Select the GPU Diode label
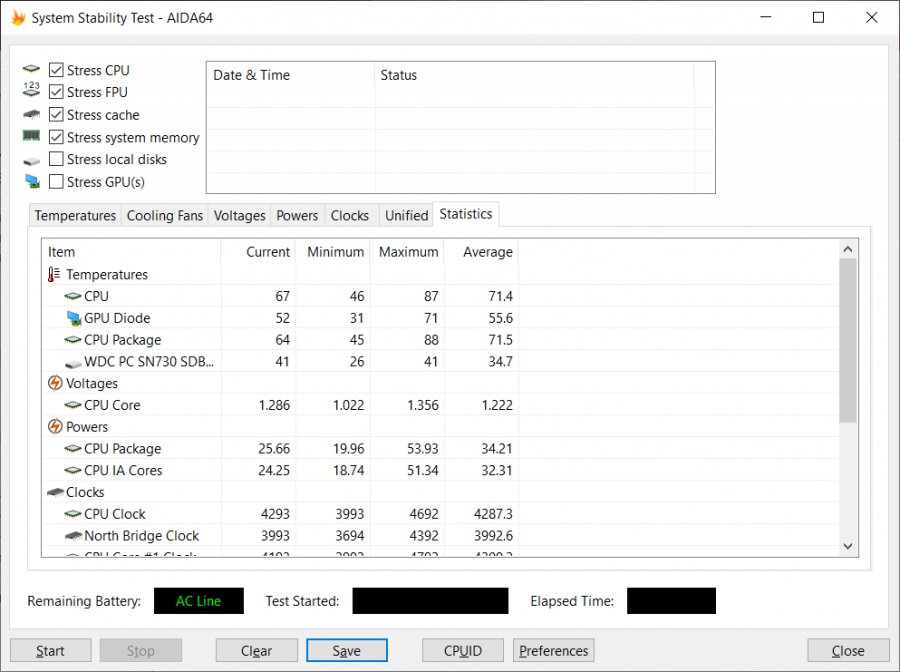Viewport: 900px width, 672px height. click(x=117, y=318)
